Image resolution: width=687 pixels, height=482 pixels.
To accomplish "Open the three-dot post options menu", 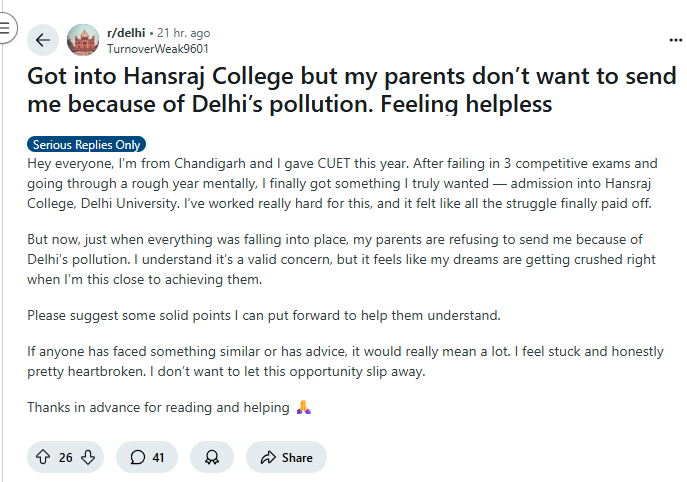I will pyautogui.click(x=676, y=40).
